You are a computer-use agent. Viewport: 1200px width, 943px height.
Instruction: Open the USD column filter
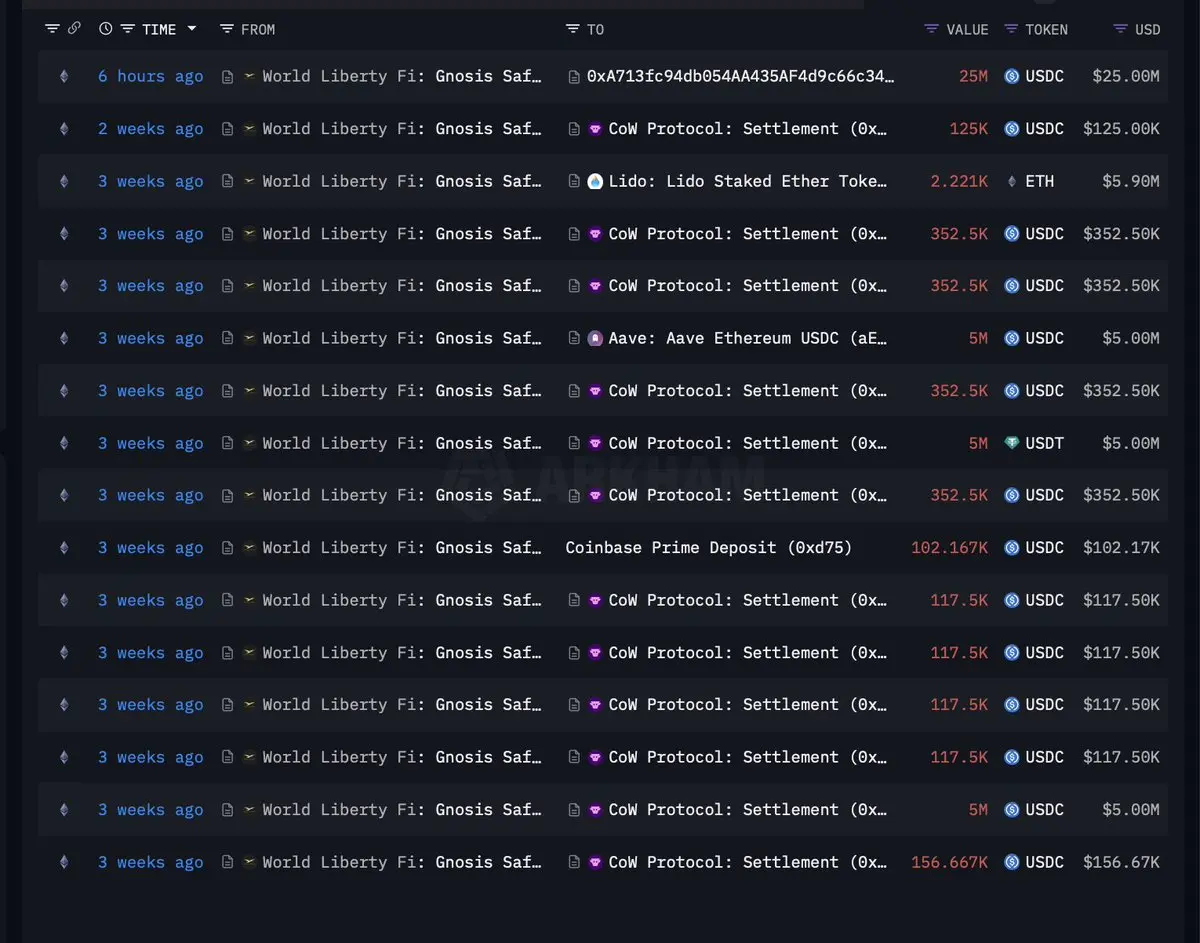pyautogui.click(x=1120, y=29)
